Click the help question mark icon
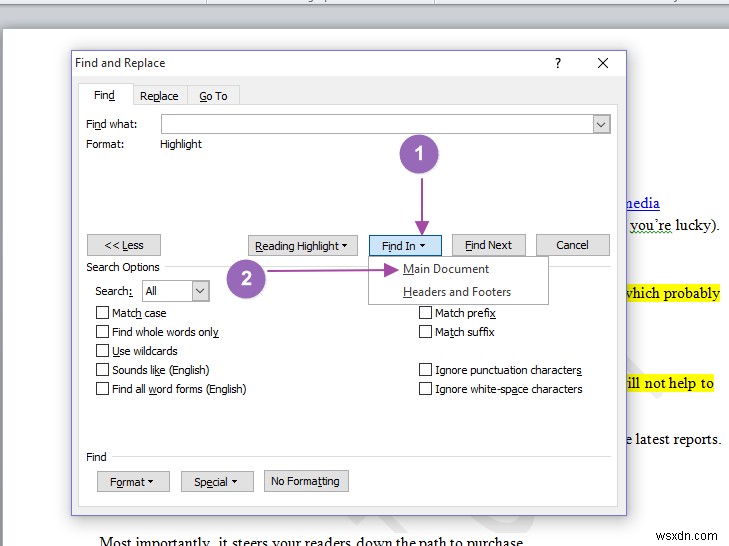This screenshot has height=546, width=729. click(x=558, y=63)
